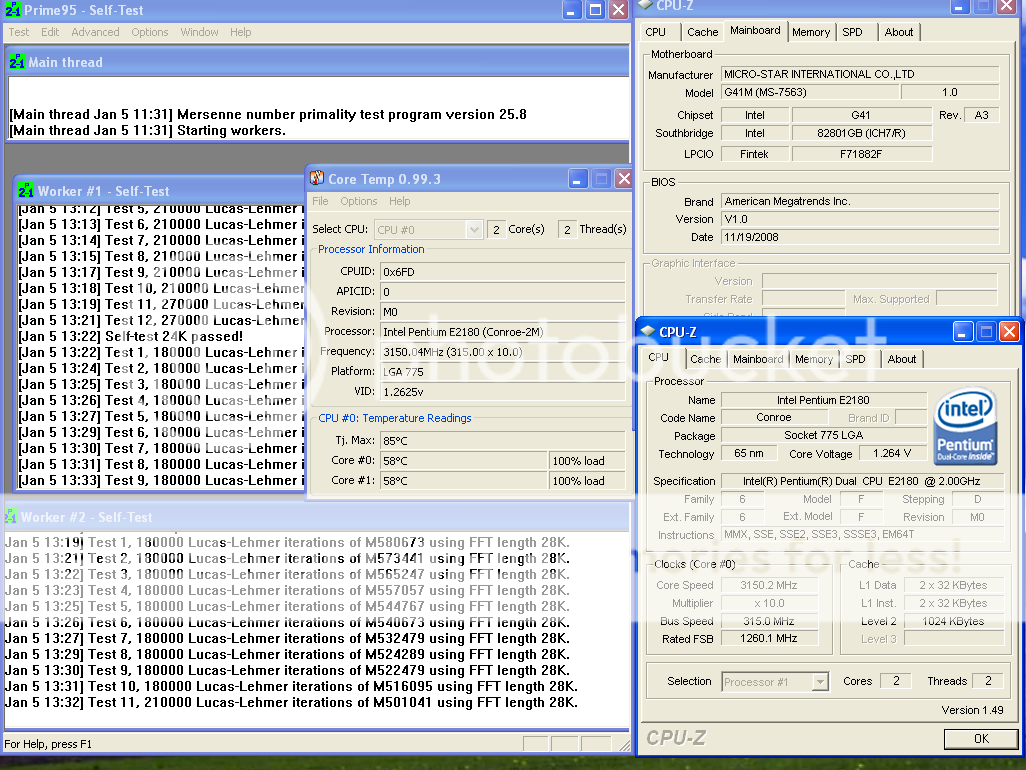Click the OK button in CPU-Z
Screen dimensions: 1026x770
point(981,739)
